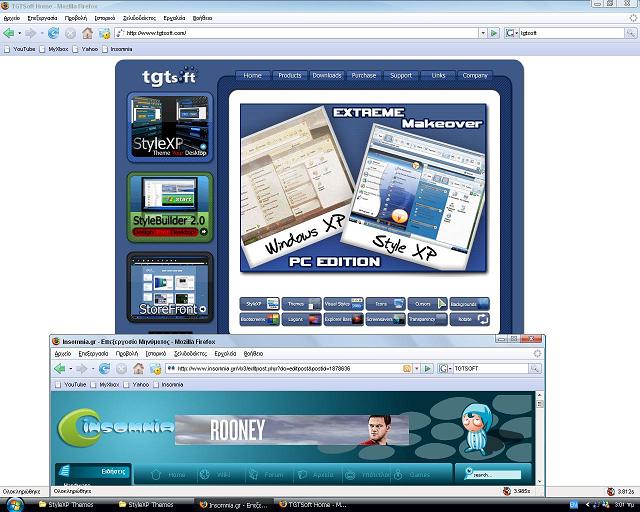
Task: Open the Bootscreens feature button
Action: 260,319
